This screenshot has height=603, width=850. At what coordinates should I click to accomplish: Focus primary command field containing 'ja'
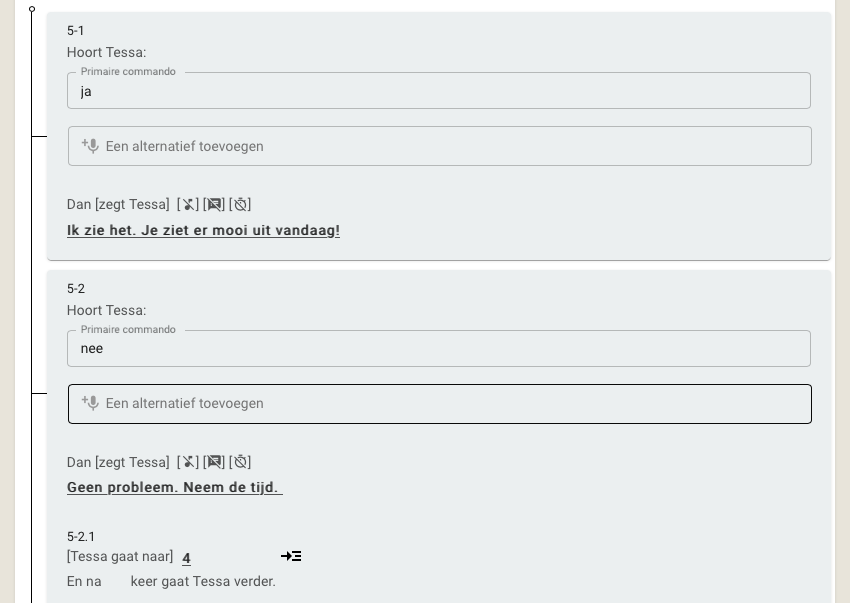tap(439, 91)
